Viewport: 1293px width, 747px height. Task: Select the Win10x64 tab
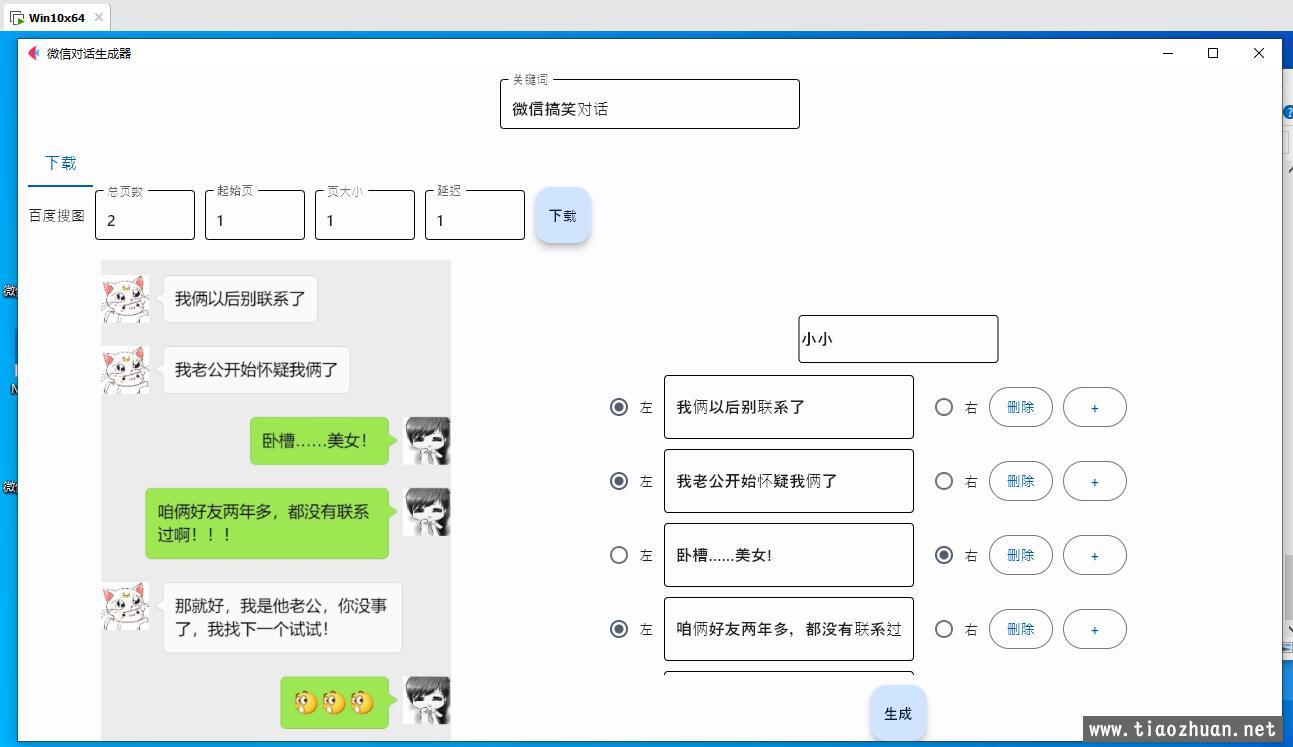[x=57, y=18]
